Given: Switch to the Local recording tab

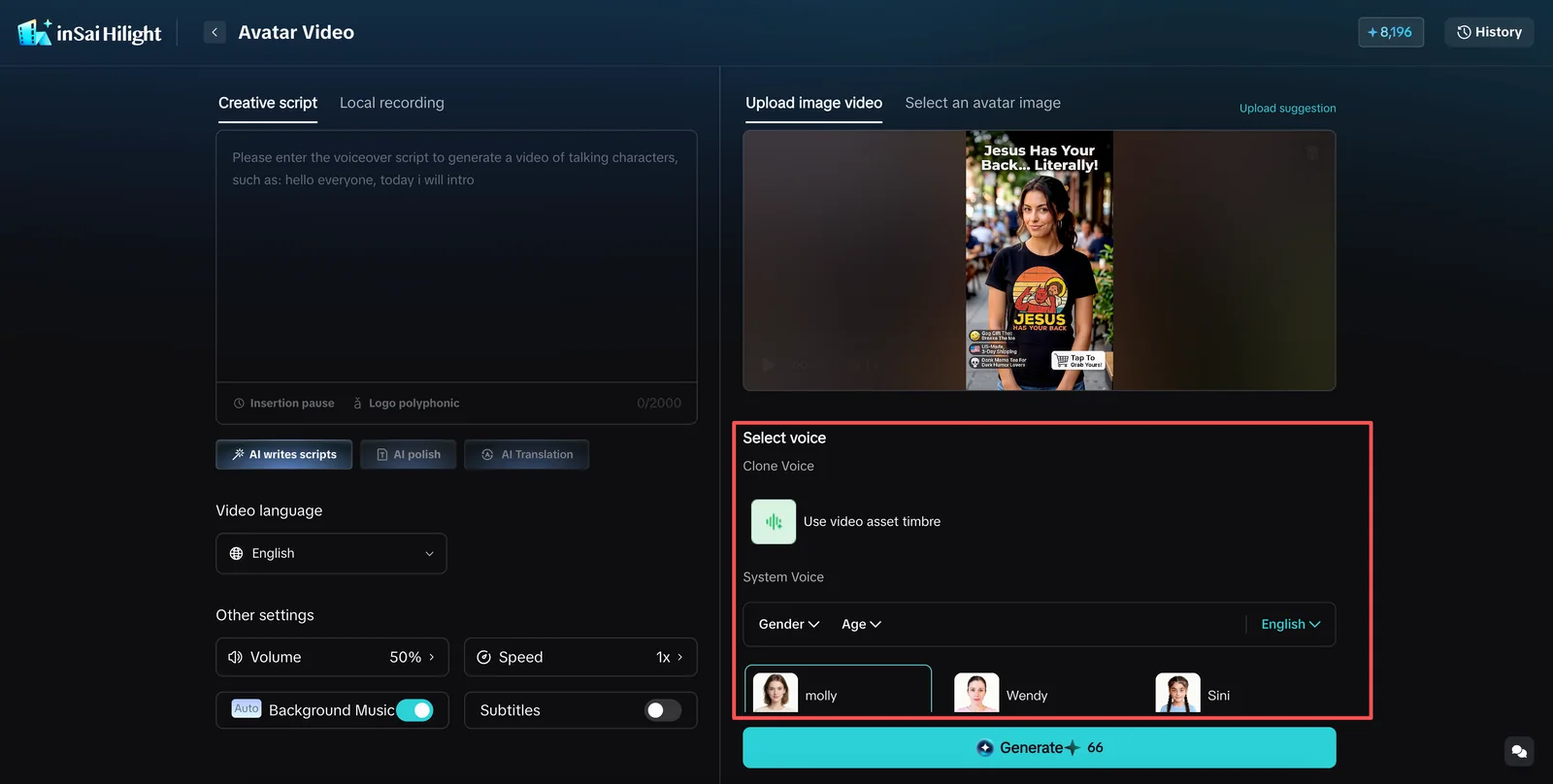Looking at the screenshot, I should pyautogui.click(x=392, y=103).
